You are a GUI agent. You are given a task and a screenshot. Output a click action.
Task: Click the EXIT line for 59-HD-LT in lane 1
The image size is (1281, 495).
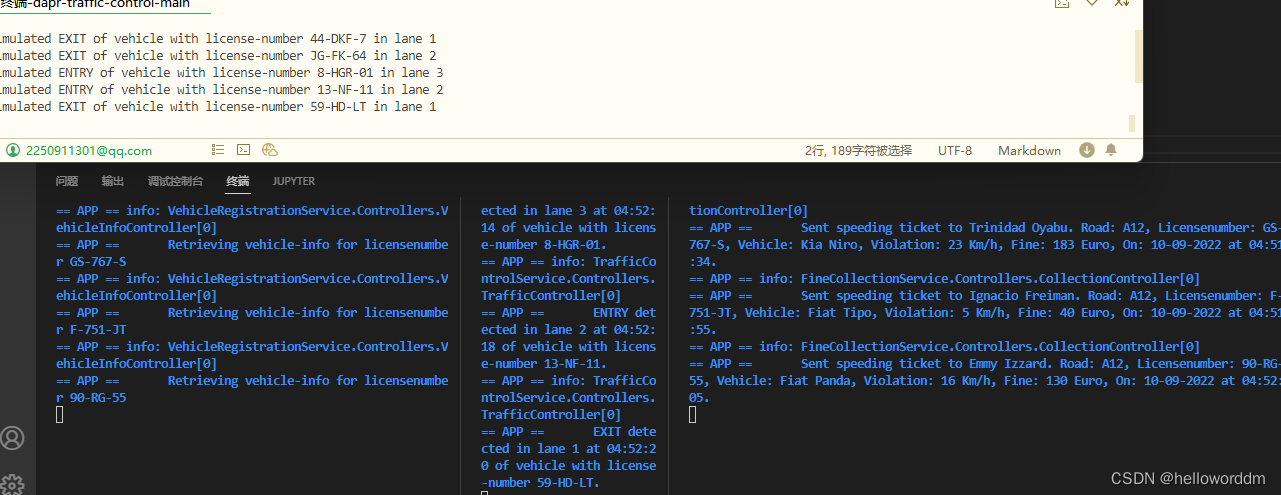tap(218, 106)
